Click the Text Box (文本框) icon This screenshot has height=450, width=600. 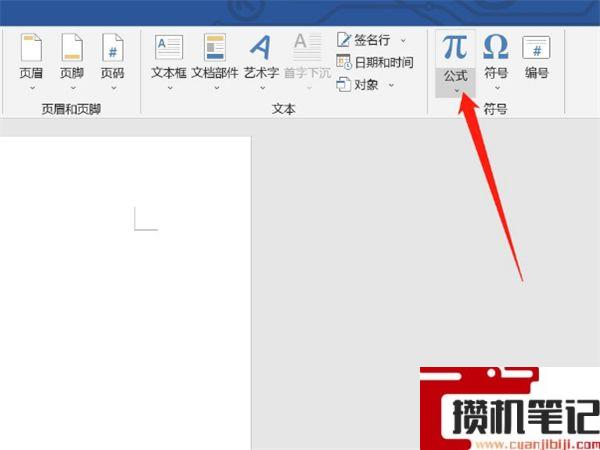coord(169,47)
